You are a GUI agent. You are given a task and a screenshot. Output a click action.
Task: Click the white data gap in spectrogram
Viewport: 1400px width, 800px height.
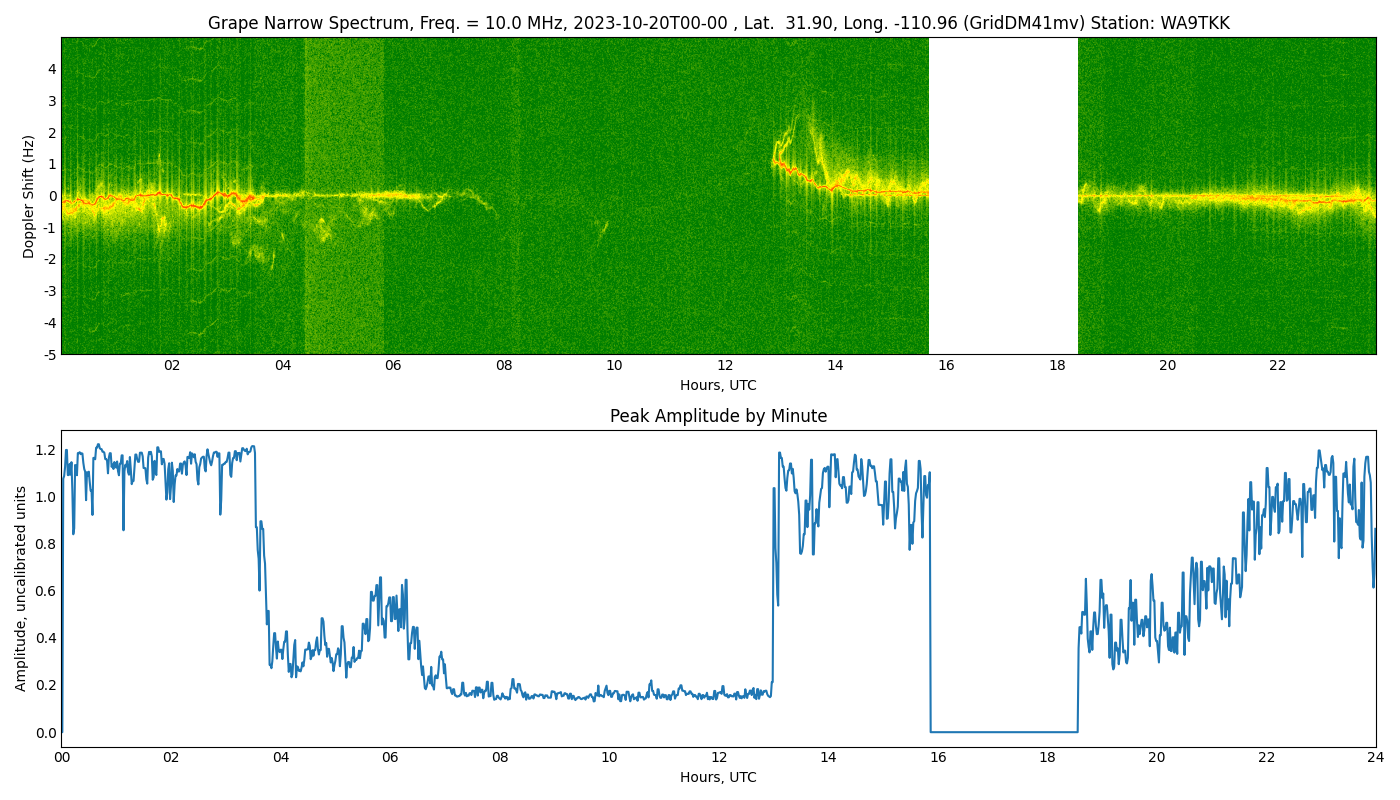1003,196
